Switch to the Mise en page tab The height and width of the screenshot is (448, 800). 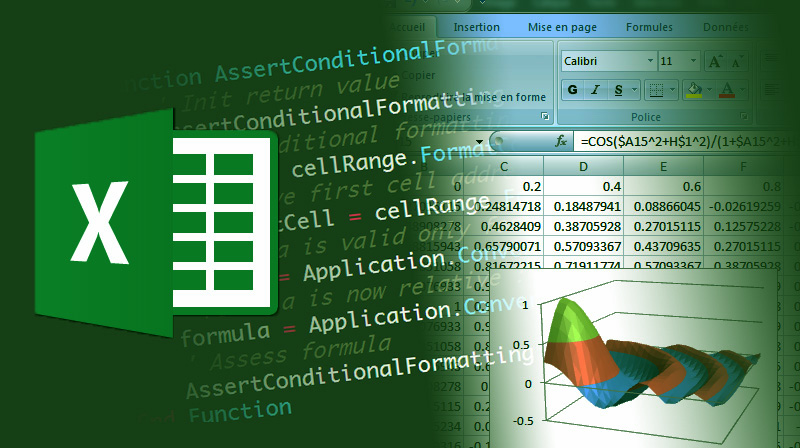562,27
